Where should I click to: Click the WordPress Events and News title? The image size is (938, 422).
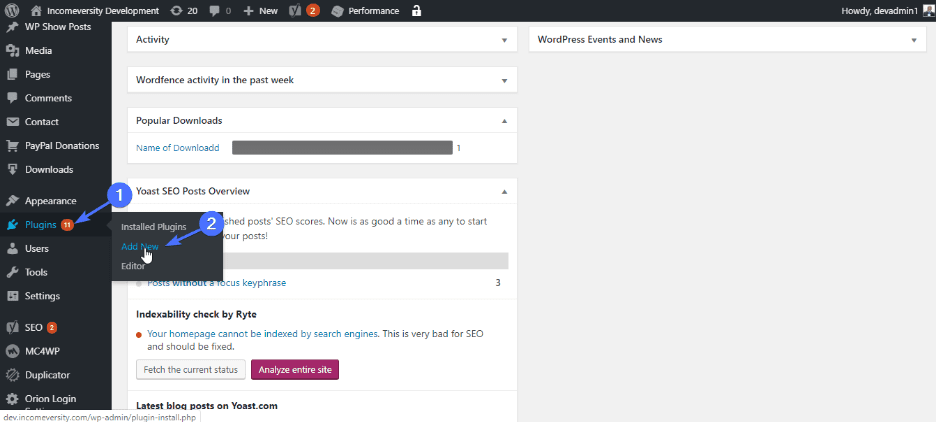[600, 40]
